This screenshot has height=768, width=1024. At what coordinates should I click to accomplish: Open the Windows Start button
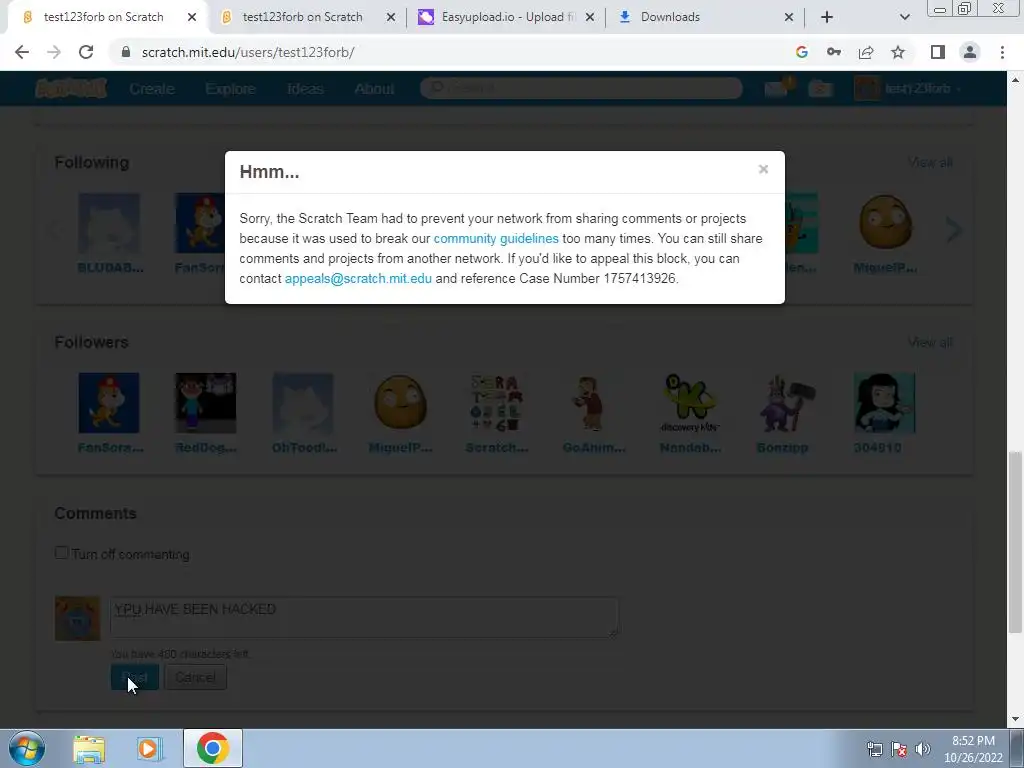[x=27, y=748]
